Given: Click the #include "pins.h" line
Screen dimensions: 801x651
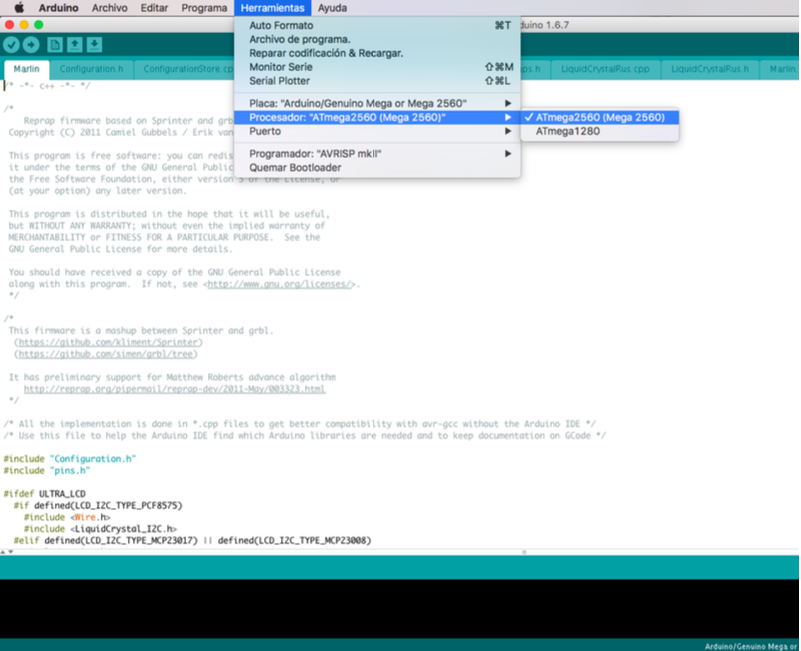Looking at the screenshot, I should [x=47, y=471].
